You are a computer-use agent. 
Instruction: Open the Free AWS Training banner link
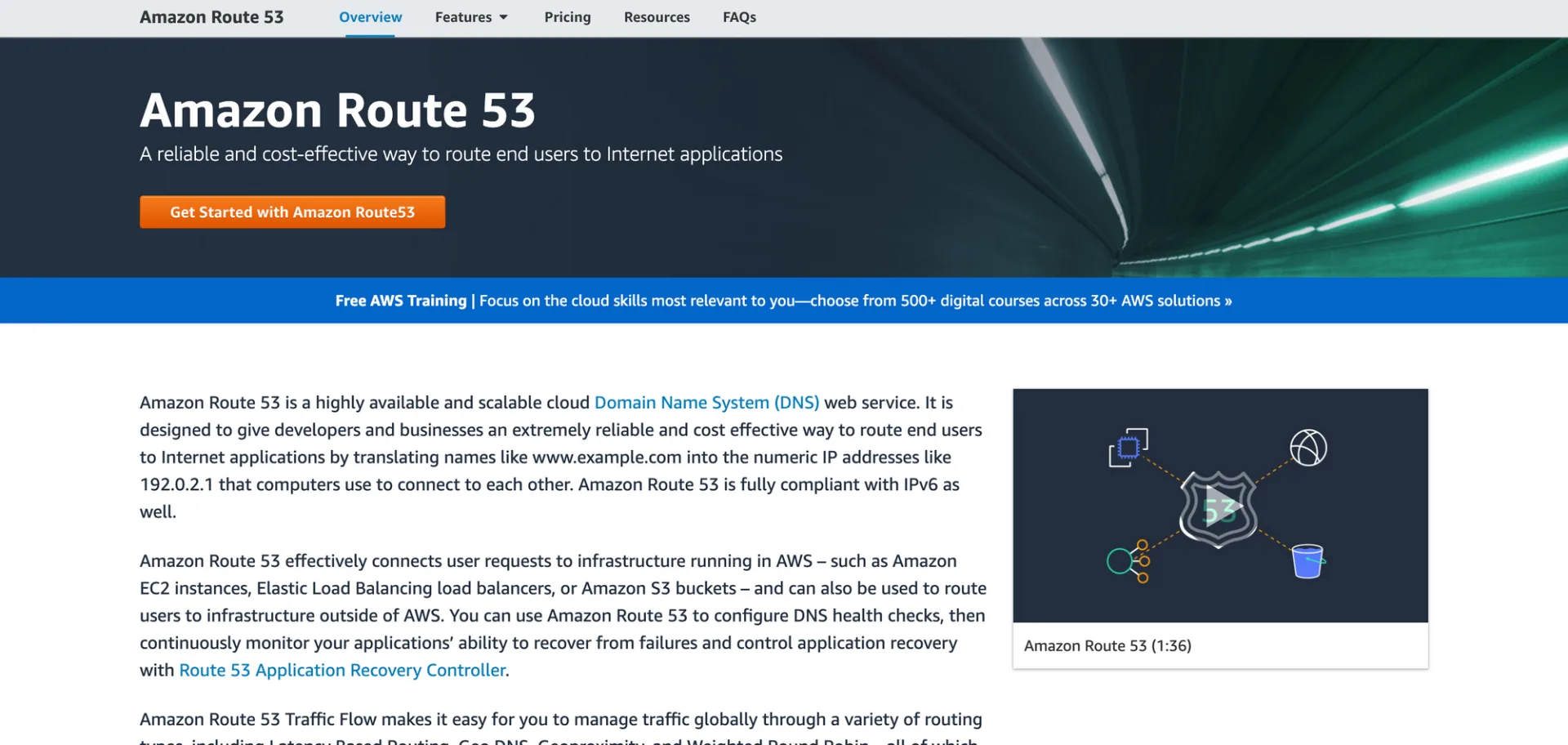pyautogui.click(x=783, y=301)
